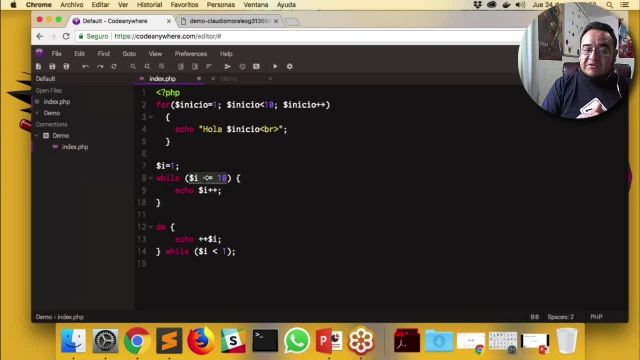The image size is (640, 360).
Task: Click the Demo › index.php breadcrumb path
Action: pos(60,317)
